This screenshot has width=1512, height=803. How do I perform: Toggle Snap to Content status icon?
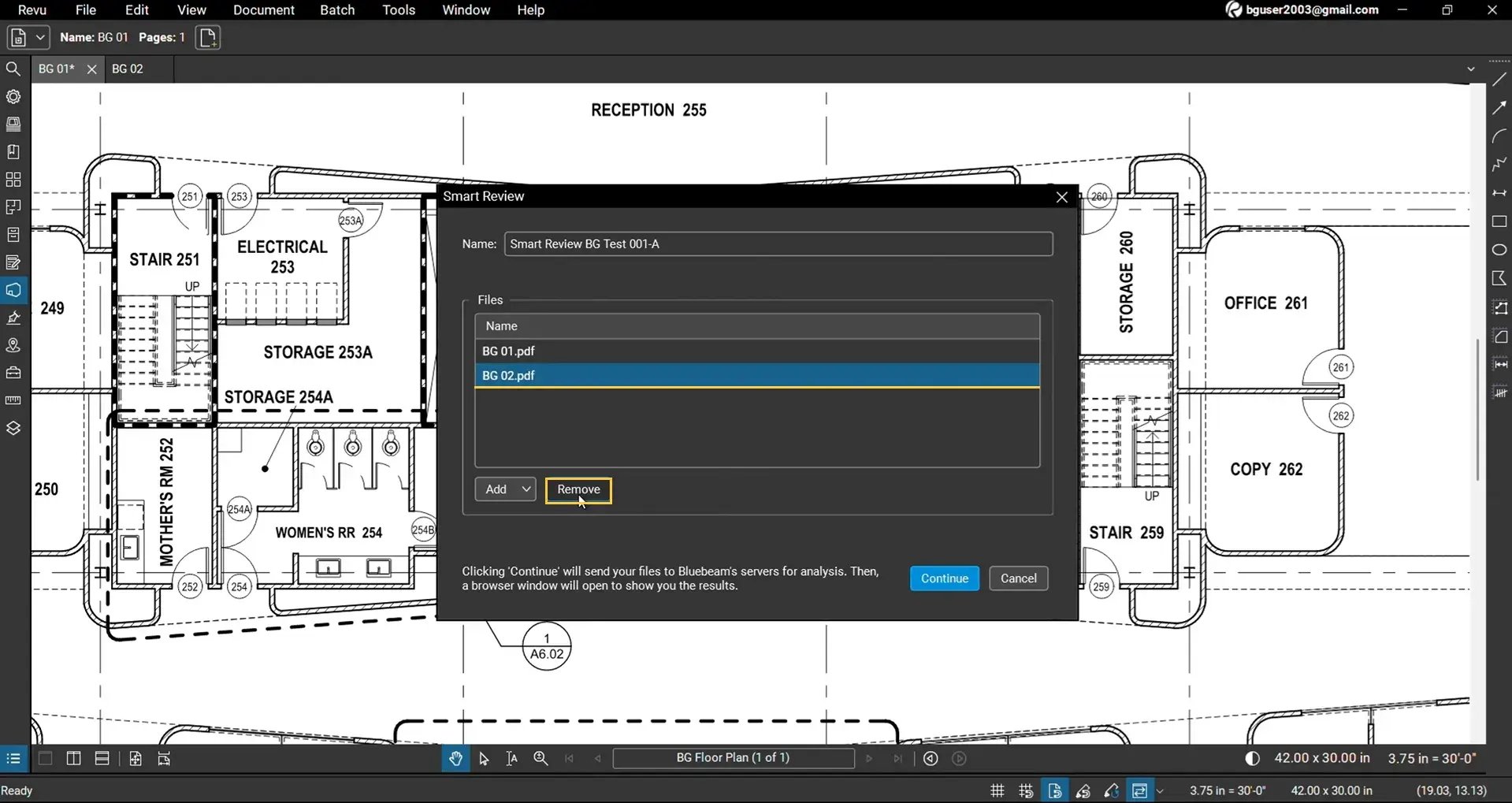coord(1054,790)
